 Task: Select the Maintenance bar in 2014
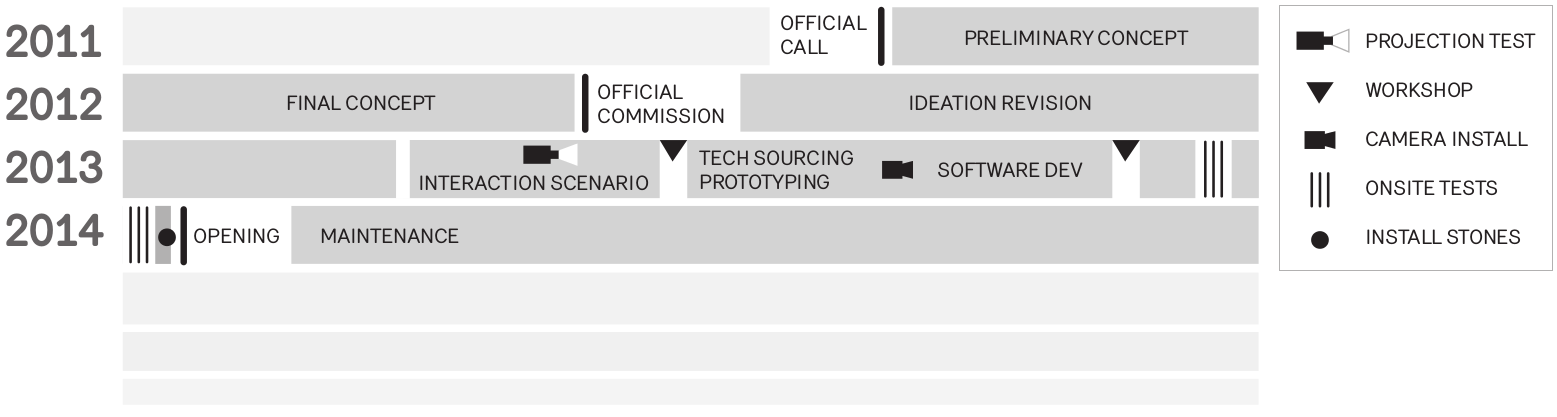pos(773,236)
